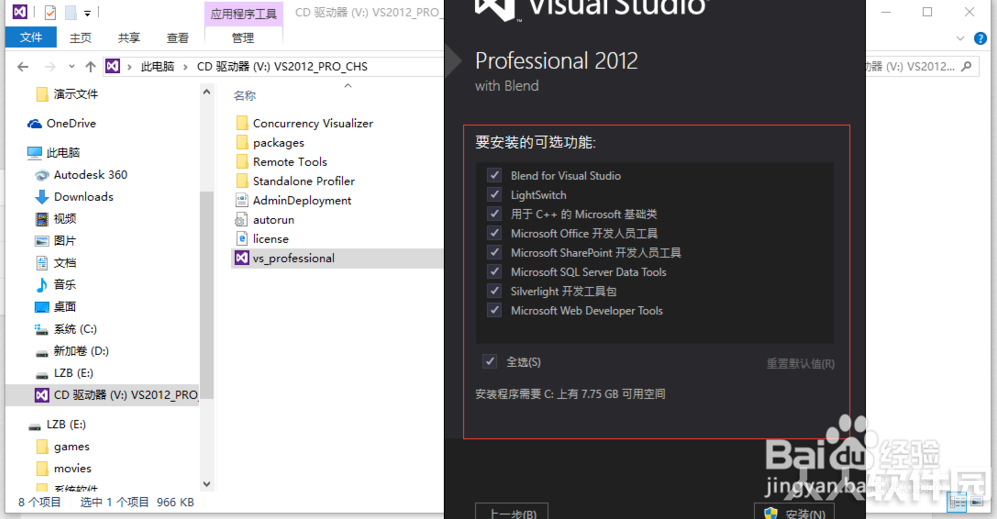Click the 系统 (C:) drive icon
997x519 pixels.
tap(42, 329)
